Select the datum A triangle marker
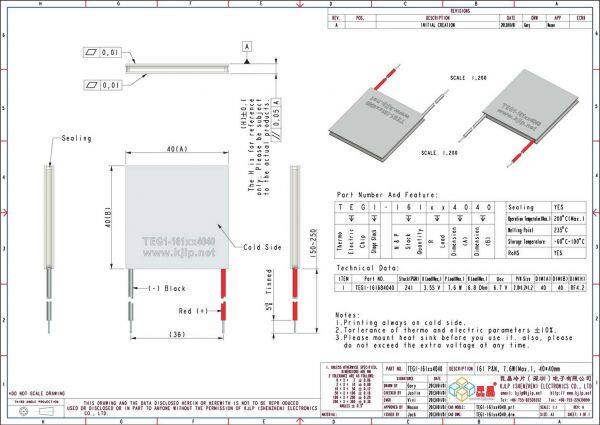Image resolution: width=600 pixels, height=425 pixels. point(245,46)
